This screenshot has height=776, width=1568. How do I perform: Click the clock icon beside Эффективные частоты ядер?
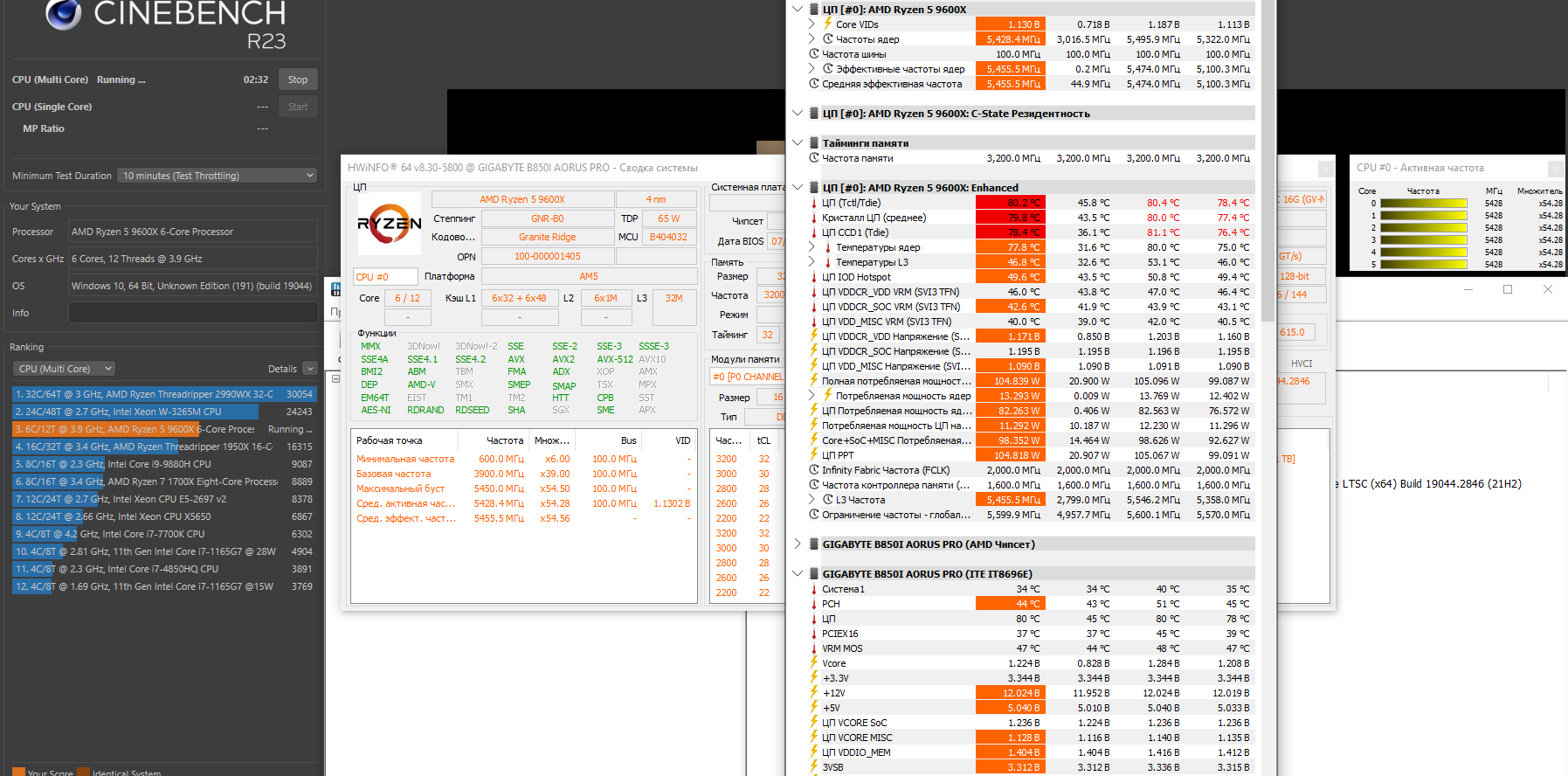pos(828,69)
